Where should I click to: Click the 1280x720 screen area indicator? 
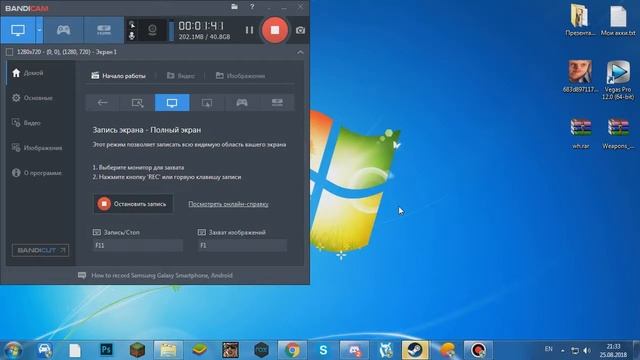(x=67, y=52)
